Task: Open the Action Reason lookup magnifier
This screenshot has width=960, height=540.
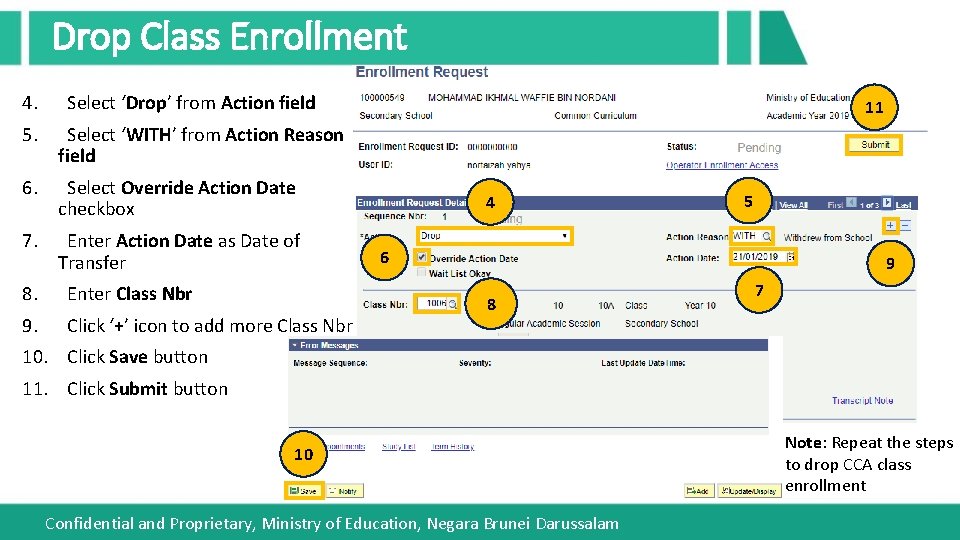Action: coord(767,236)
